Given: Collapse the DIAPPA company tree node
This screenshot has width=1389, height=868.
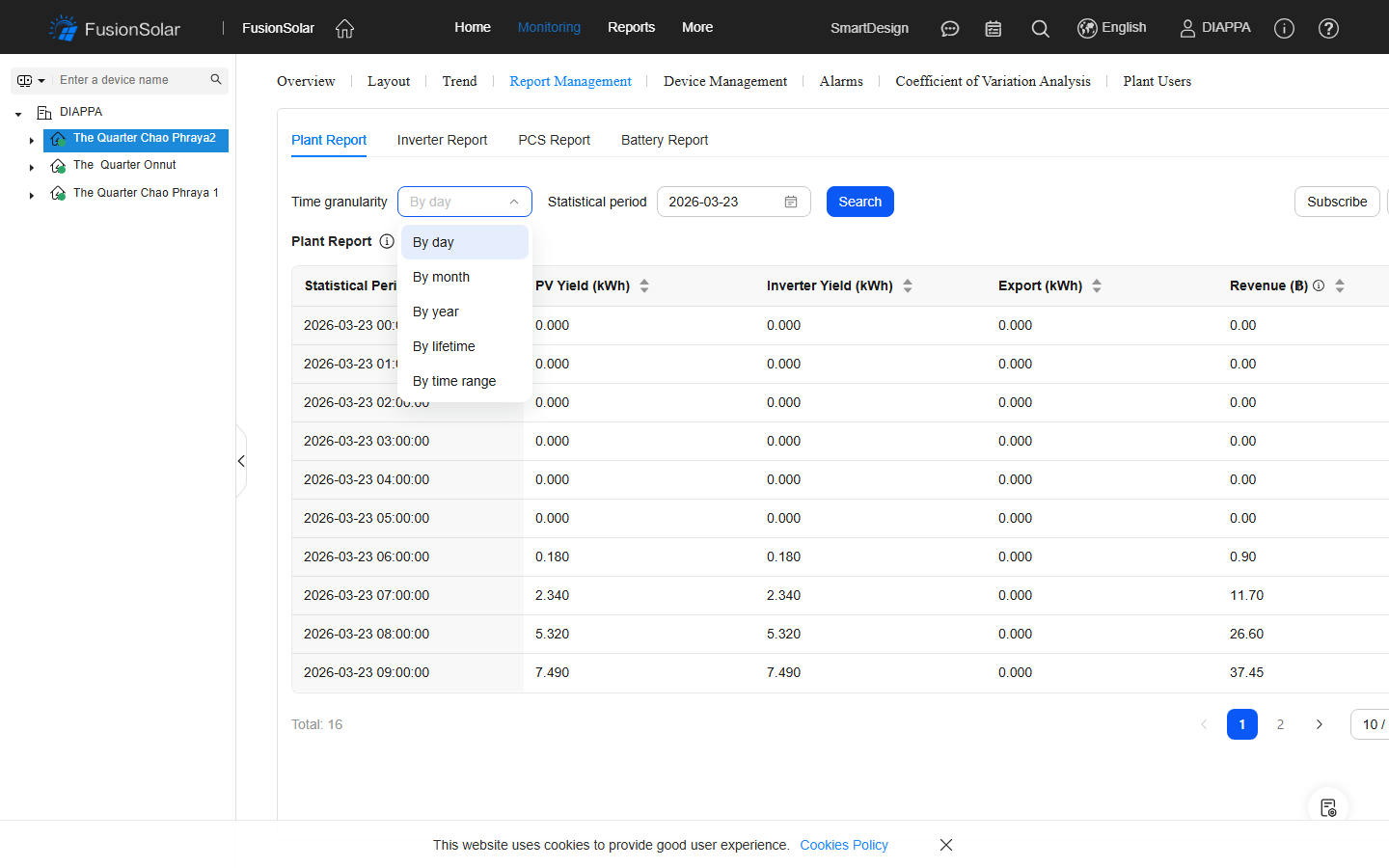Looking at the screenshot, I should coord(18,114).
